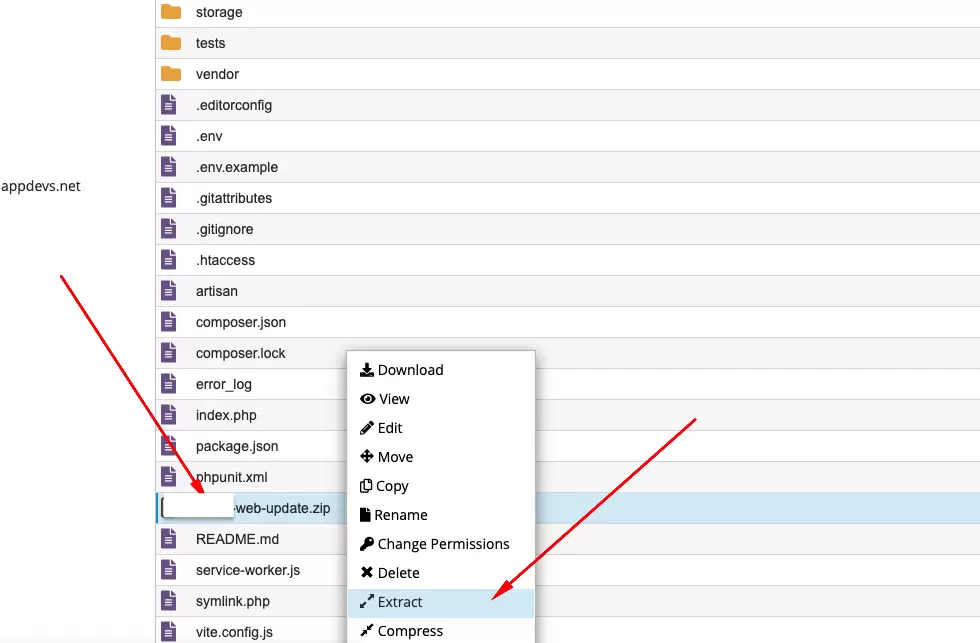Click the vendor folder icon
Viewport: 980px width, 643px height.
click(171, 74)
